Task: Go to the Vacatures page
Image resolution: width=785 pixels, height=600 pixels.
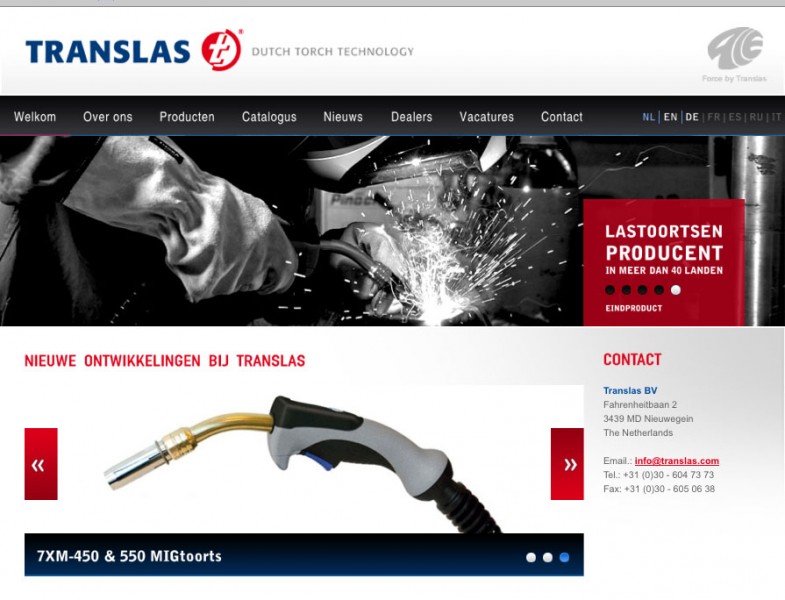Action: point(487,117)
